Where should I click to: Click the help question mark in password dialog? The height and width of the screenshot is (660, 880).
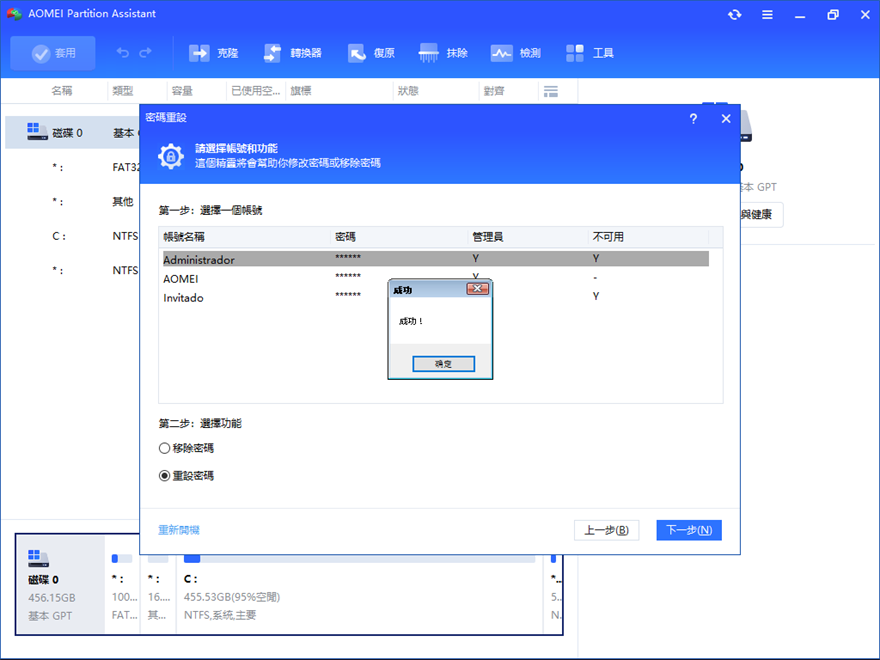693,118
